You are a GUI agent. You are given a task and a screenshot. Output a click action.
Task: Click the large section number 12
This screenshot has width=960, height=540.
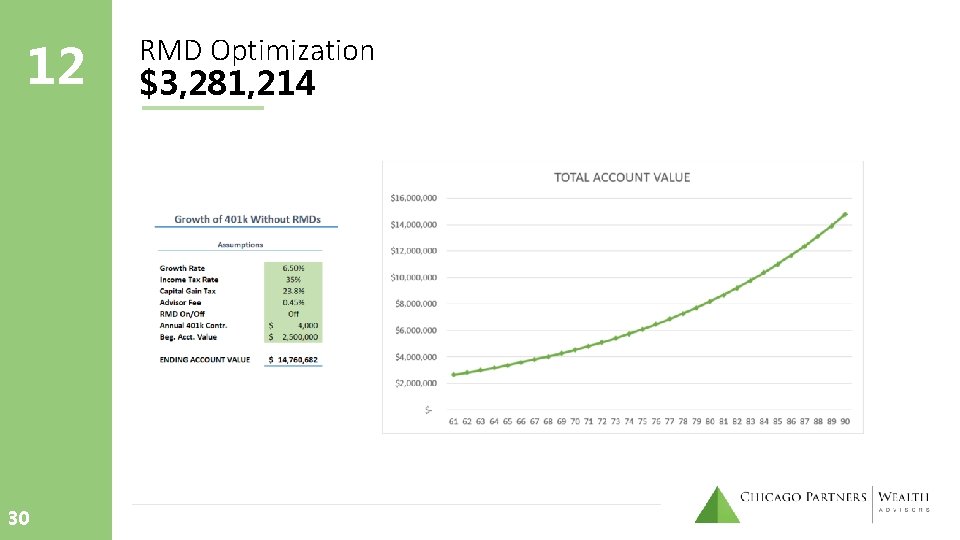(56, 66)
